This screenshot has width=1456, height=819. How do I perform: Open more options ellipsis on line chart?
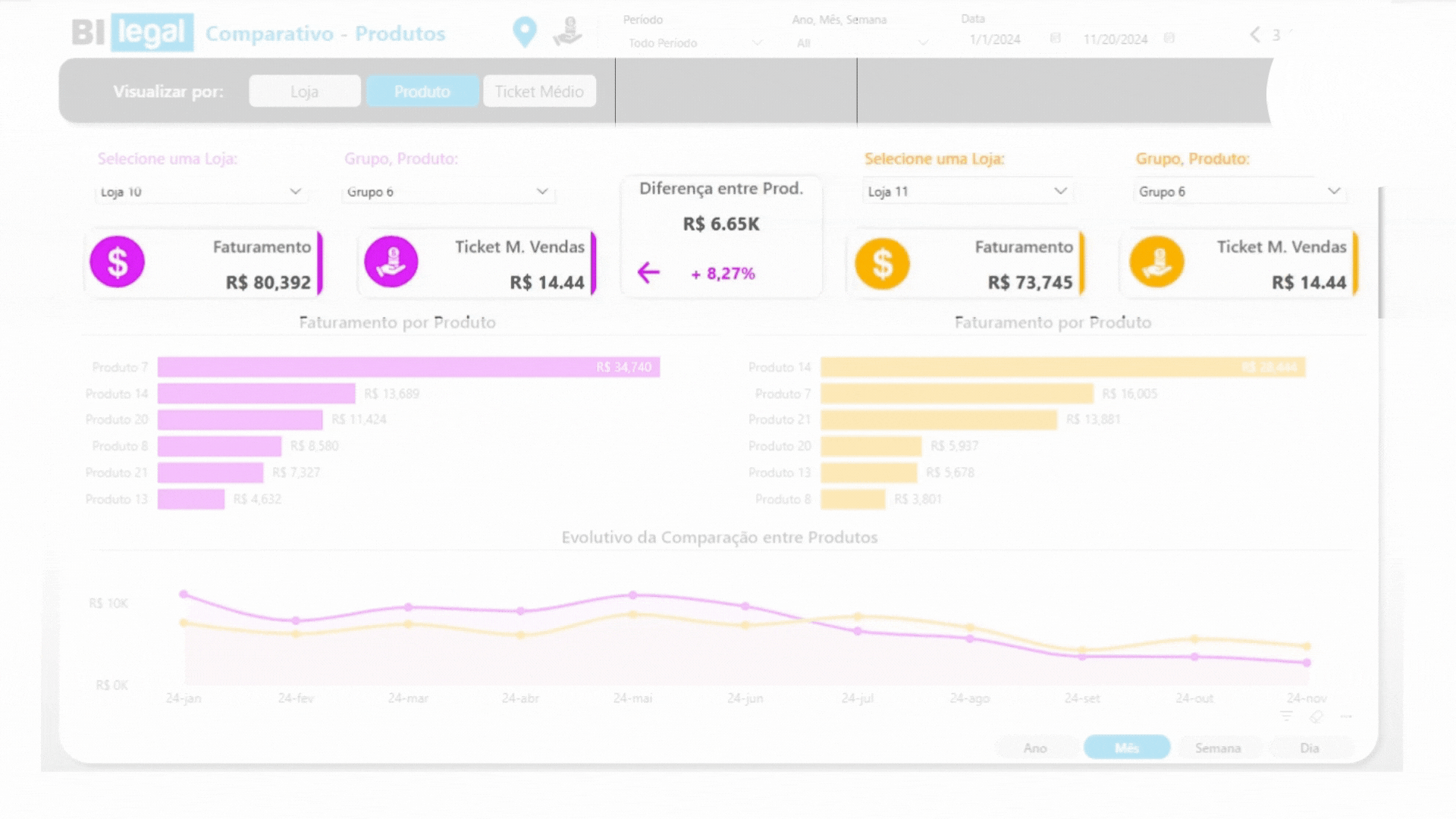coord(1346,717)
